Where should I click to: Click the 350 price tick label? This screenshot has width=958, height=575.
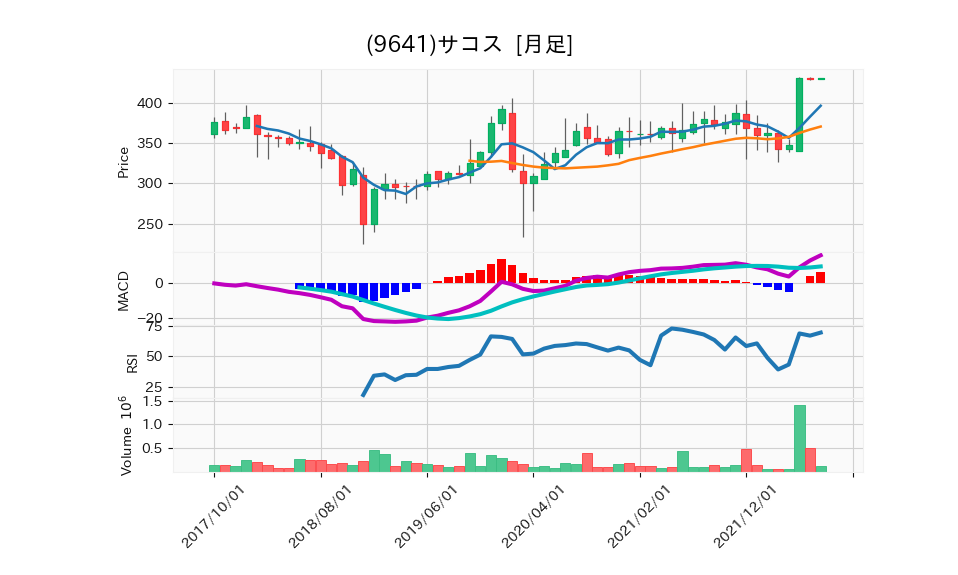pos(150,144)
